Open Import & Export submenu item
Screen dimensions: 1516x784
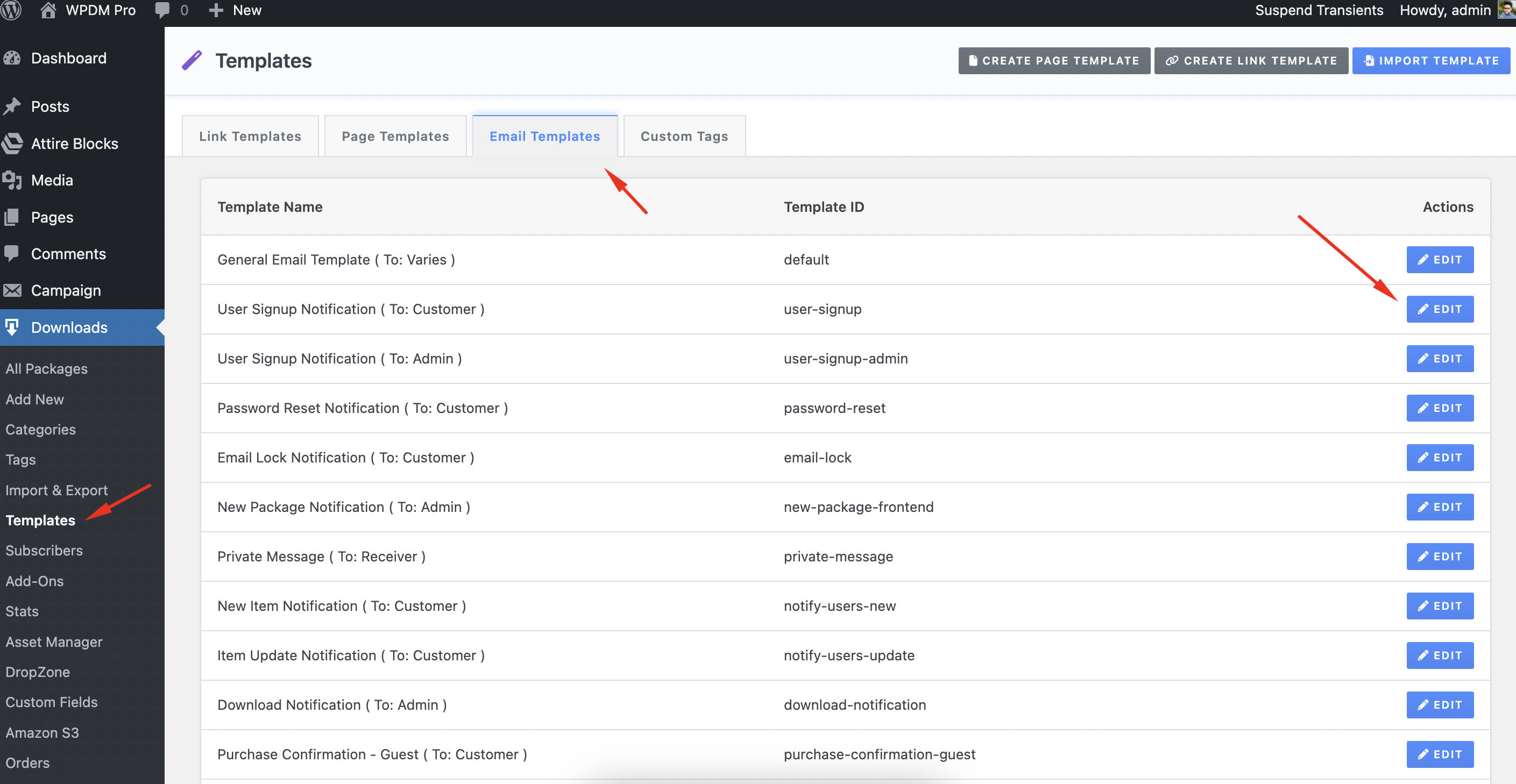click(56, 490)
